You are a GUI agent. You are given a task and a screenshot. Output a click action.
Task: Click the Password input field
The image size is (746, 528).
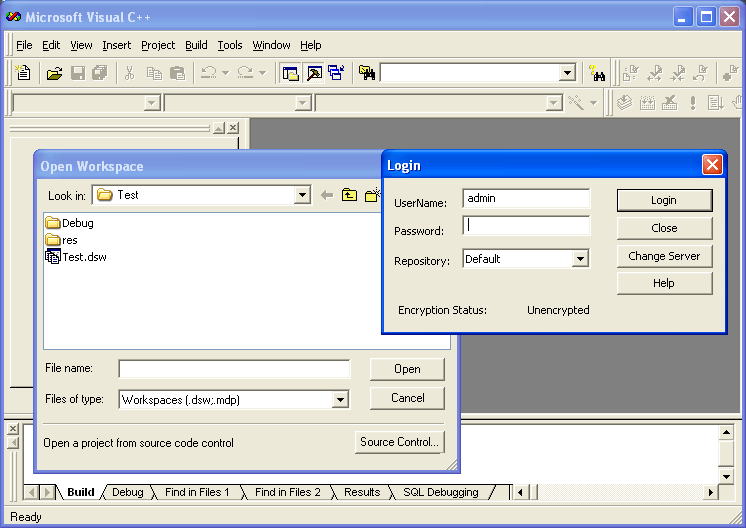point(526,225)
